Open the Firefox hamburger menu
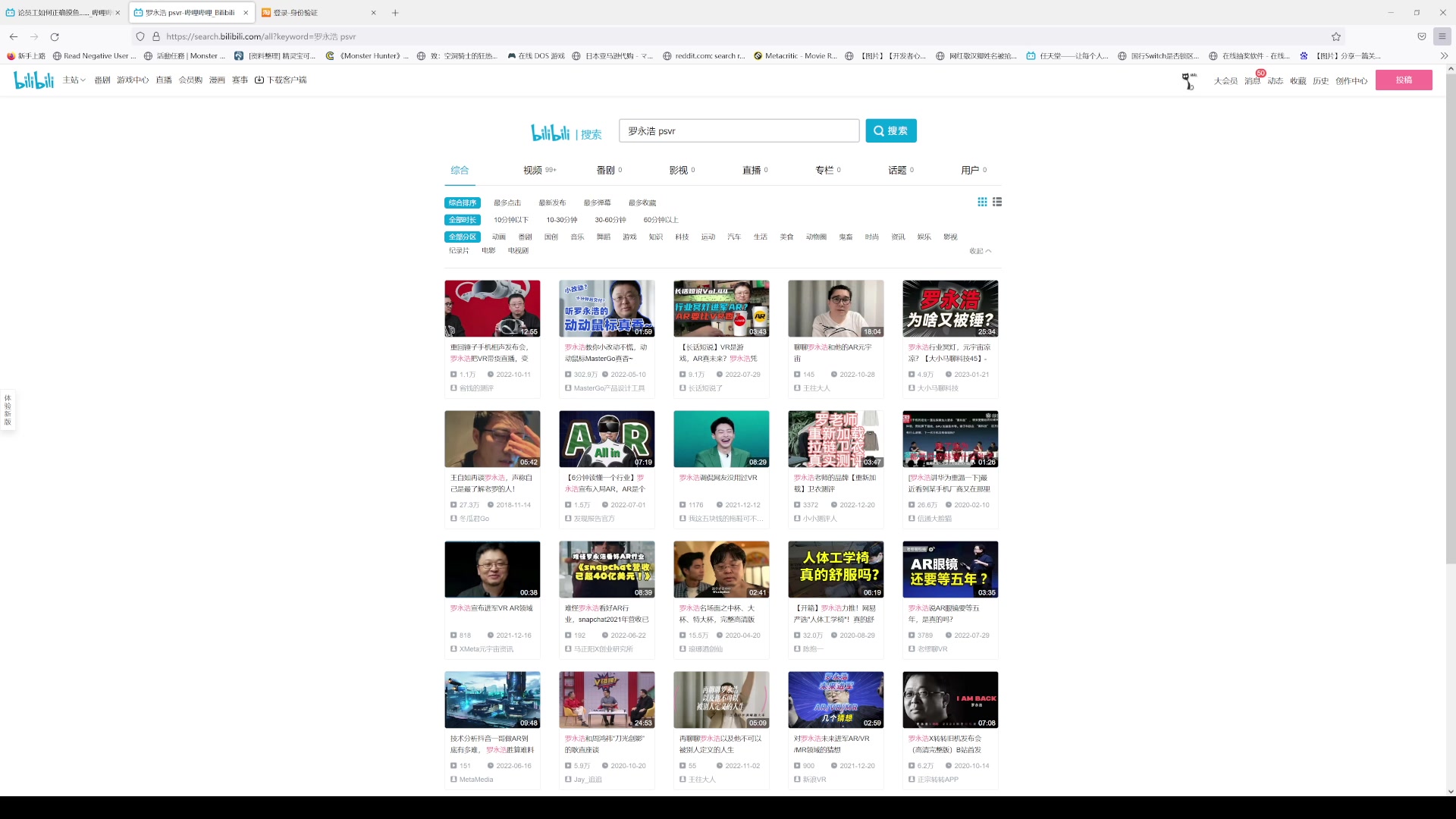1456x819 pixels. [x=1442, y=36]
